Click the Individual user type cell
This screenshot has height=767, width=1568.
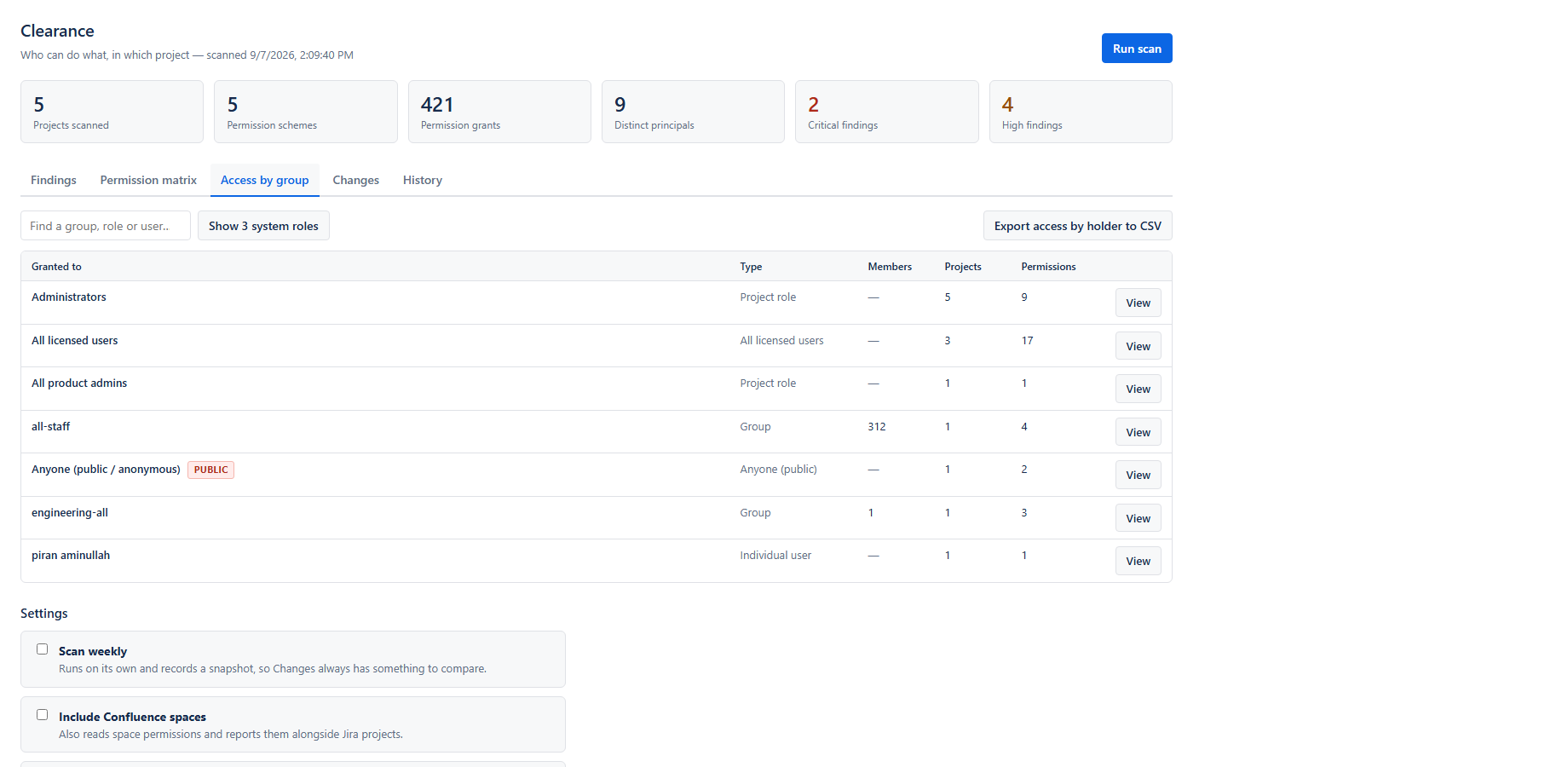tap(775, 556)
